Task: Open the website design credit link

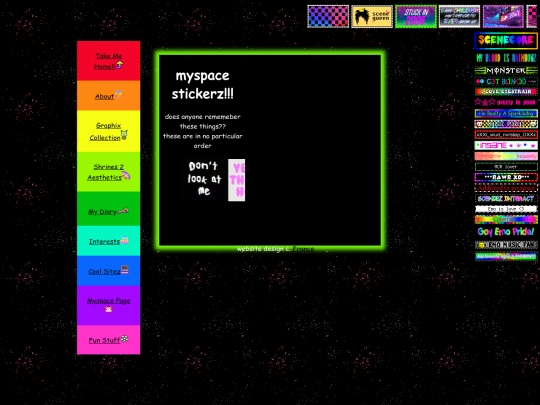Action: [303, 249]
